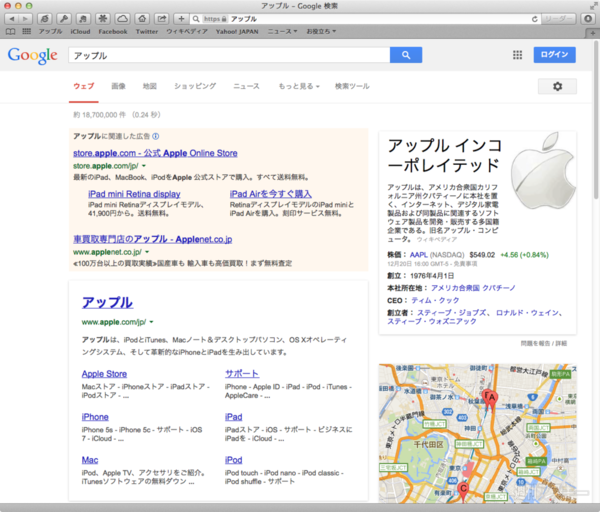Screen dimensions: 600x512
Task: Open store.apple.com Apple Online Store ad
Action: tap(155, 153)
